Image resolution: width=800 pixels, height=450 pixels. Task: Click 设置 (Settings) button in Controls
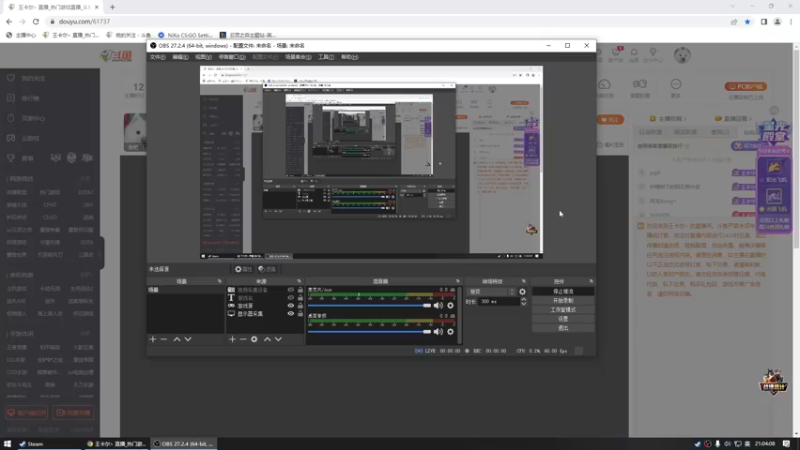pyautogui.click(x=563, y=319)
